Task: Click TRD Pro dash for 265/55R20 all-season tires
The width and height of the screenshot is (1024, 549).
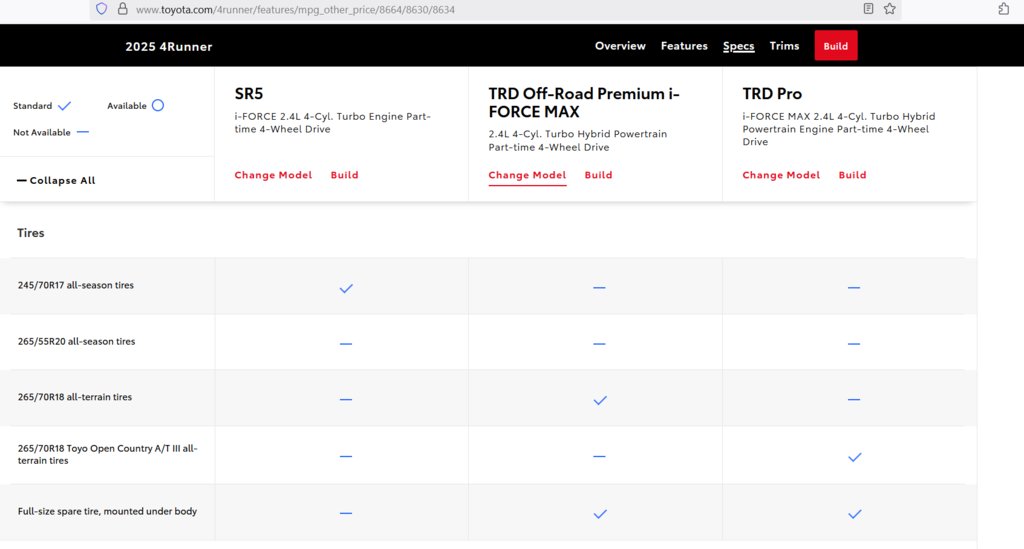Action: [854, 343]
